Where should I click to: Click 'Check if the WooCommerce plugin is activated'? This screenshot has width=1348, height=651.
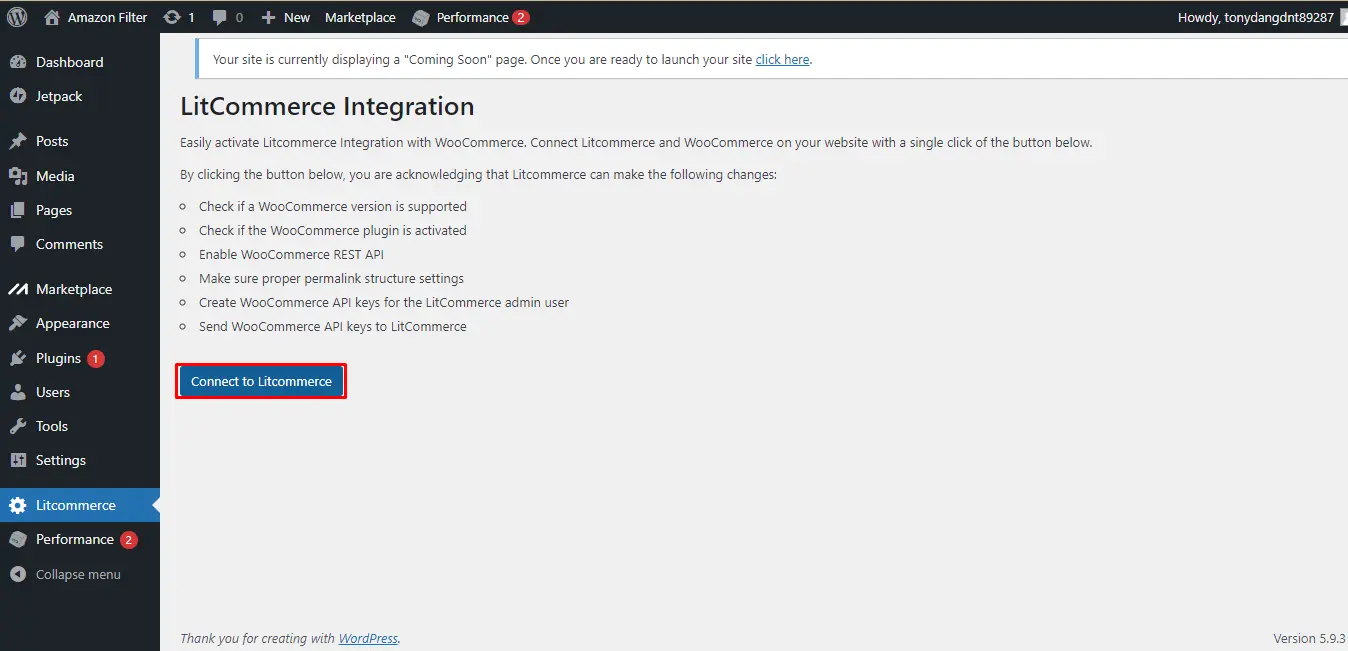(x=333, y=230)
